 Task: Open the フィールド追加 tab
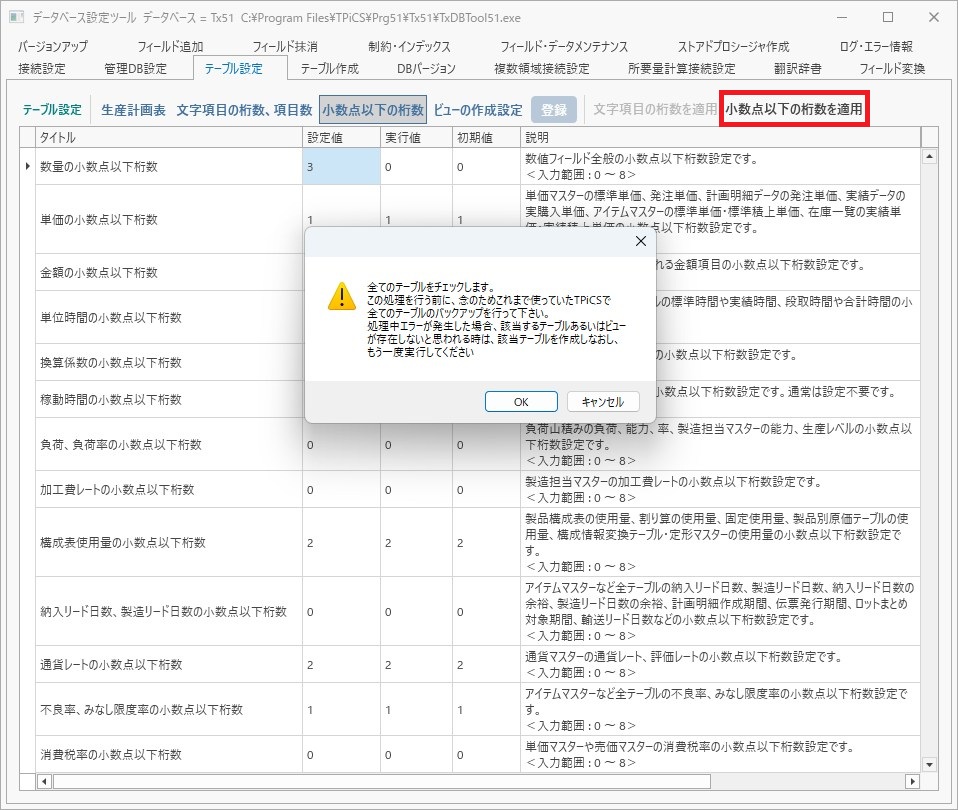(170, 46)
